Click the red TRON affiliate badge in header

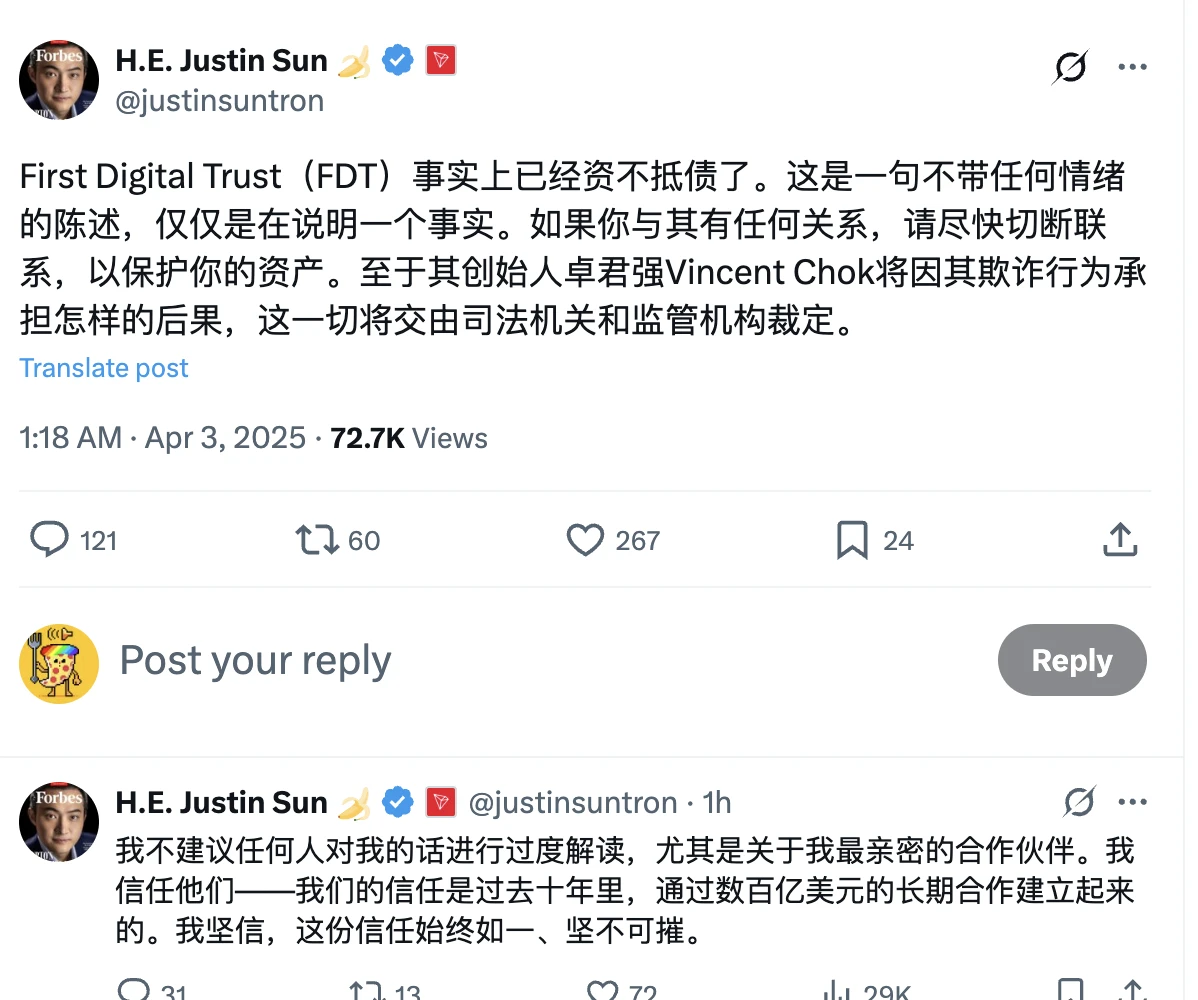pos(441,61)
